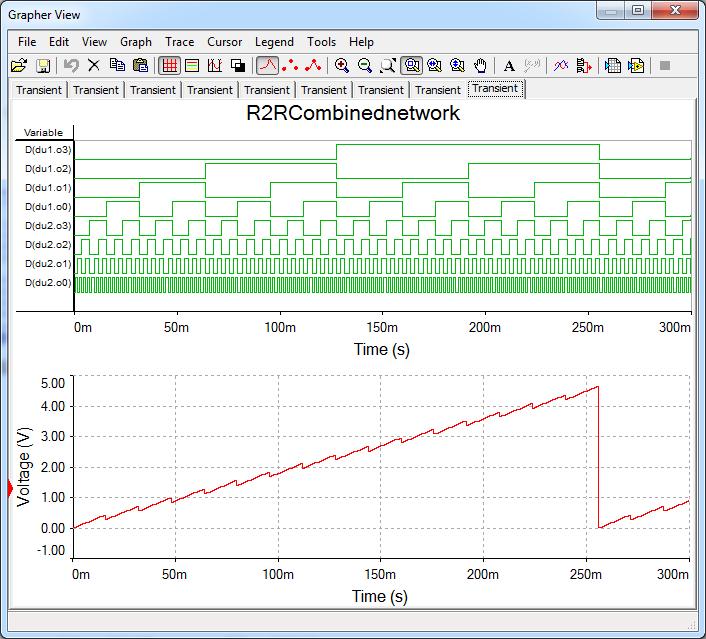Screen dimensions: 706x639
Task: Add traces from latest simulation
Action: point(584,66)
